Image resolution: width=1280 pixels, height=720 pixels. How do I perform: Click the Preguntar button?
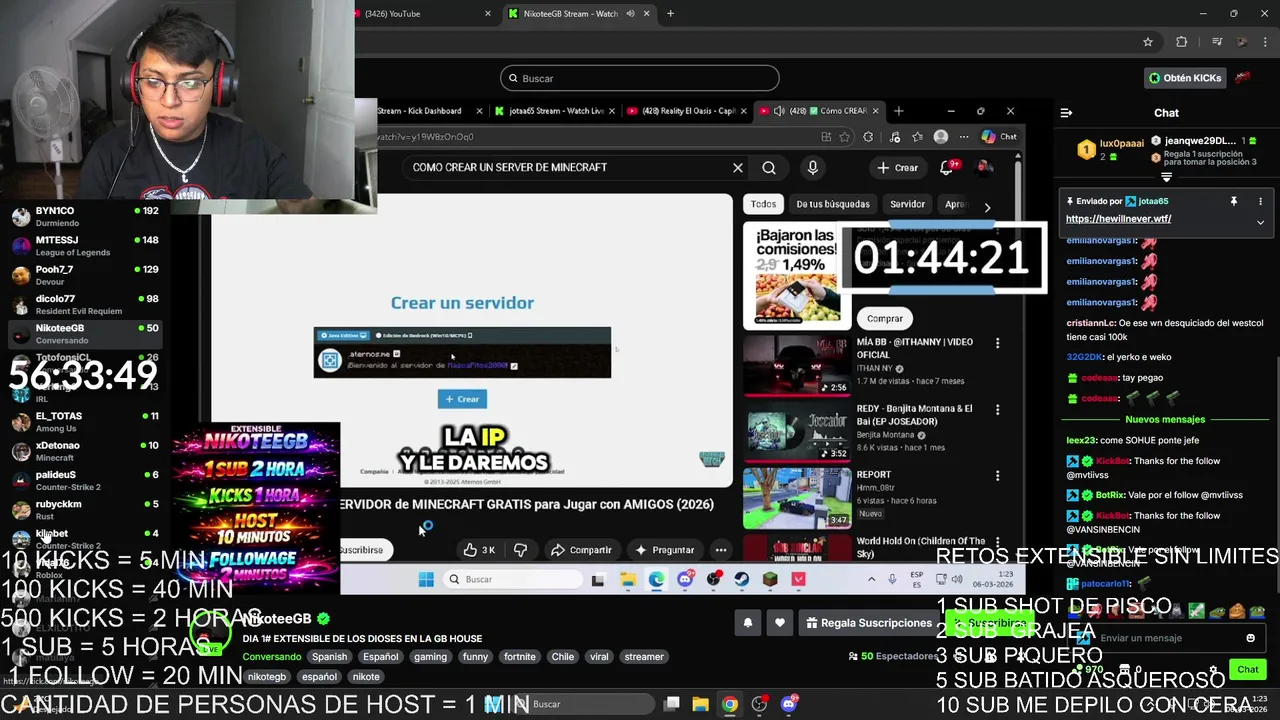coord(664,550)
